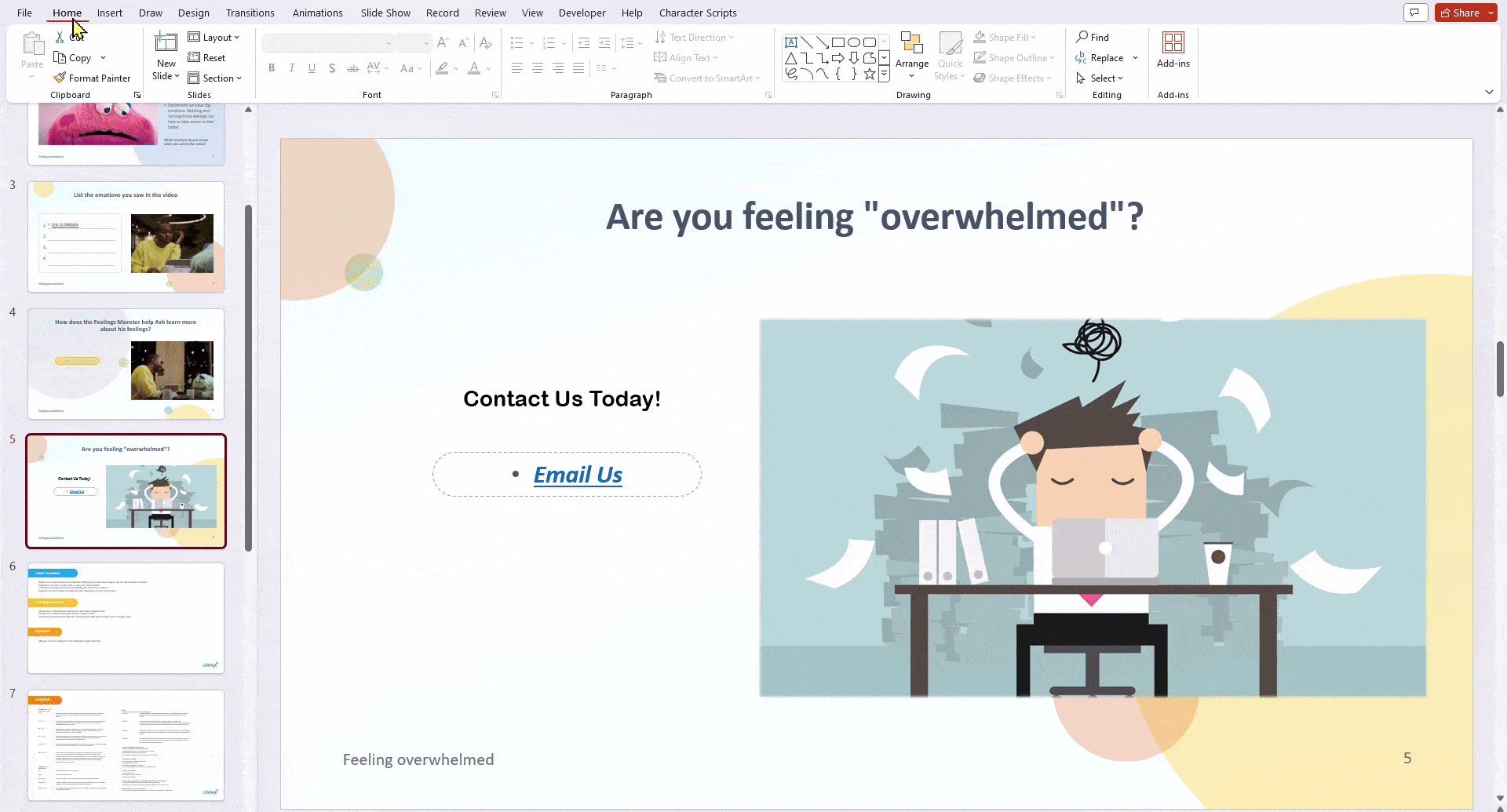
Task: Enable strikethrough formatting
Action: coord(352,68)
